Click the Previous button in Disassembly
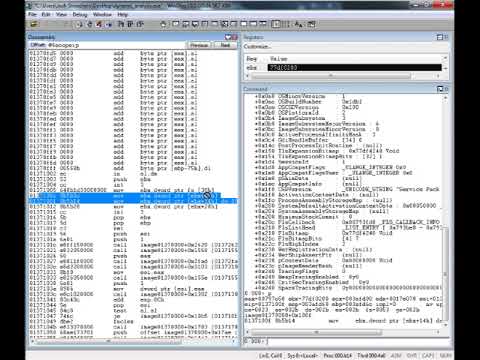Screen dimensions: 480x360 point(199,45)
